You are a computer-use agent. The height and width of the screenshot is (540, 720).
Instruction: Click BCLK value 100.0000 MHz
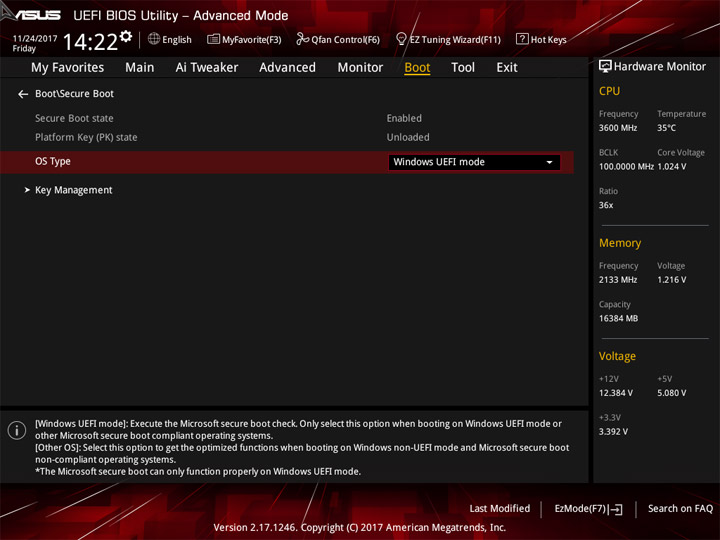[626, 167]
